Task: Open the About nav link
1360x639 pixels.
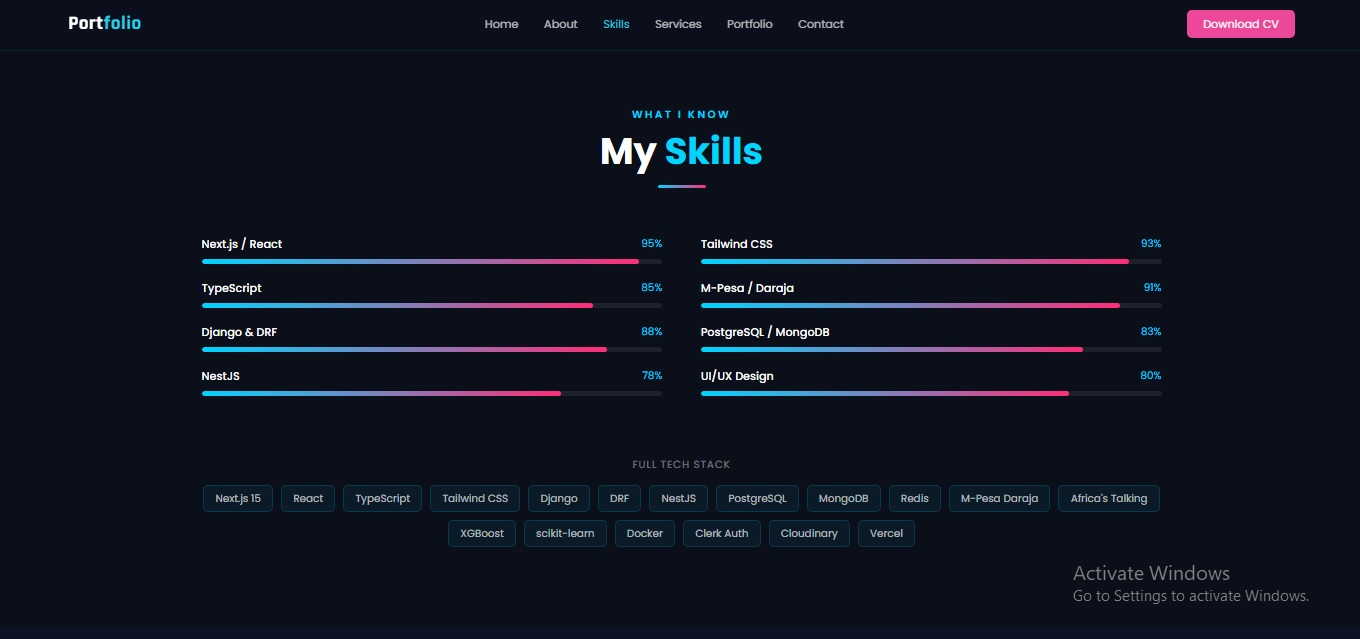Action: (x=560, y=24)
